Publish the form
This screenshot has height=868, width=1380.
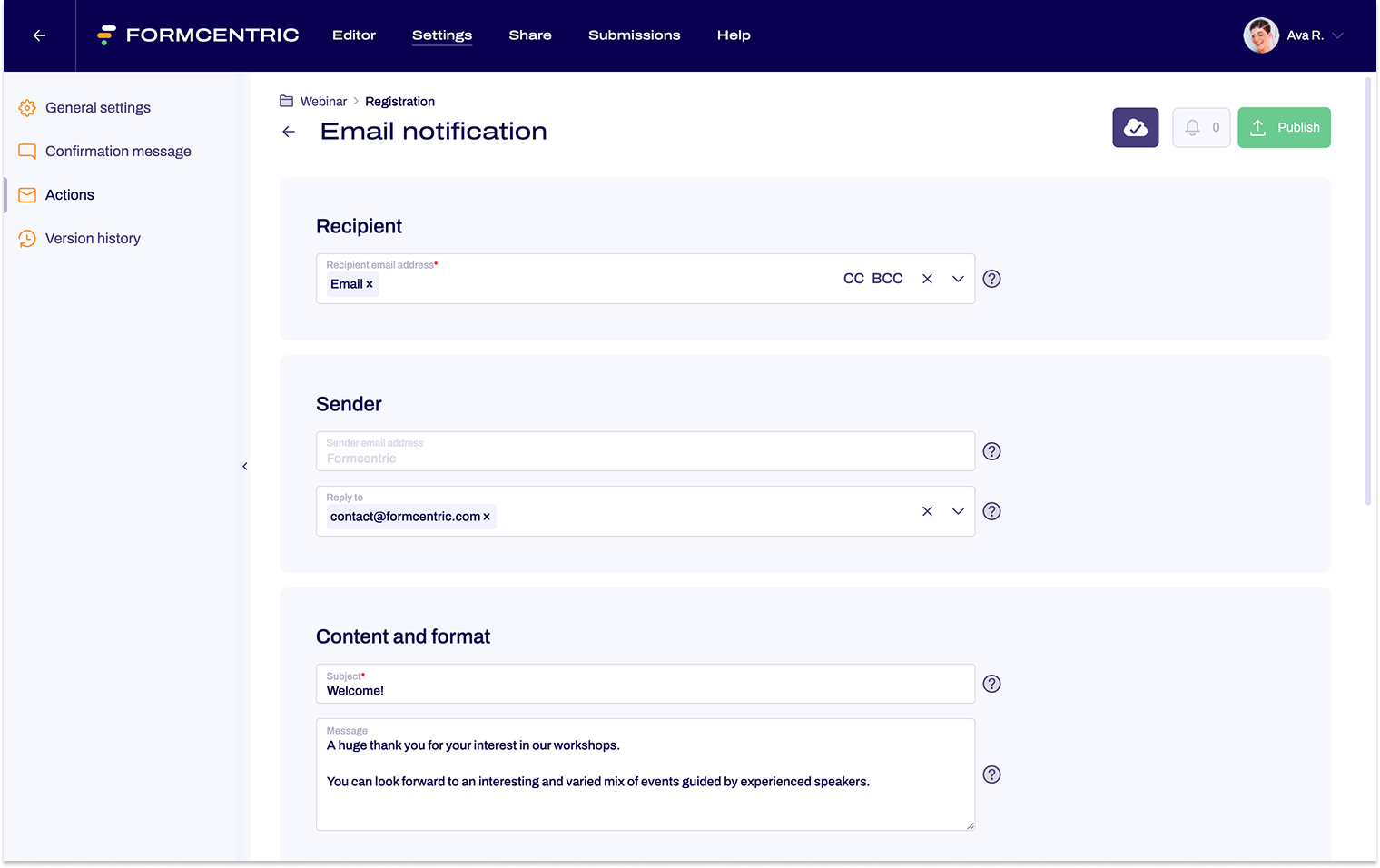click(1284, 127)
